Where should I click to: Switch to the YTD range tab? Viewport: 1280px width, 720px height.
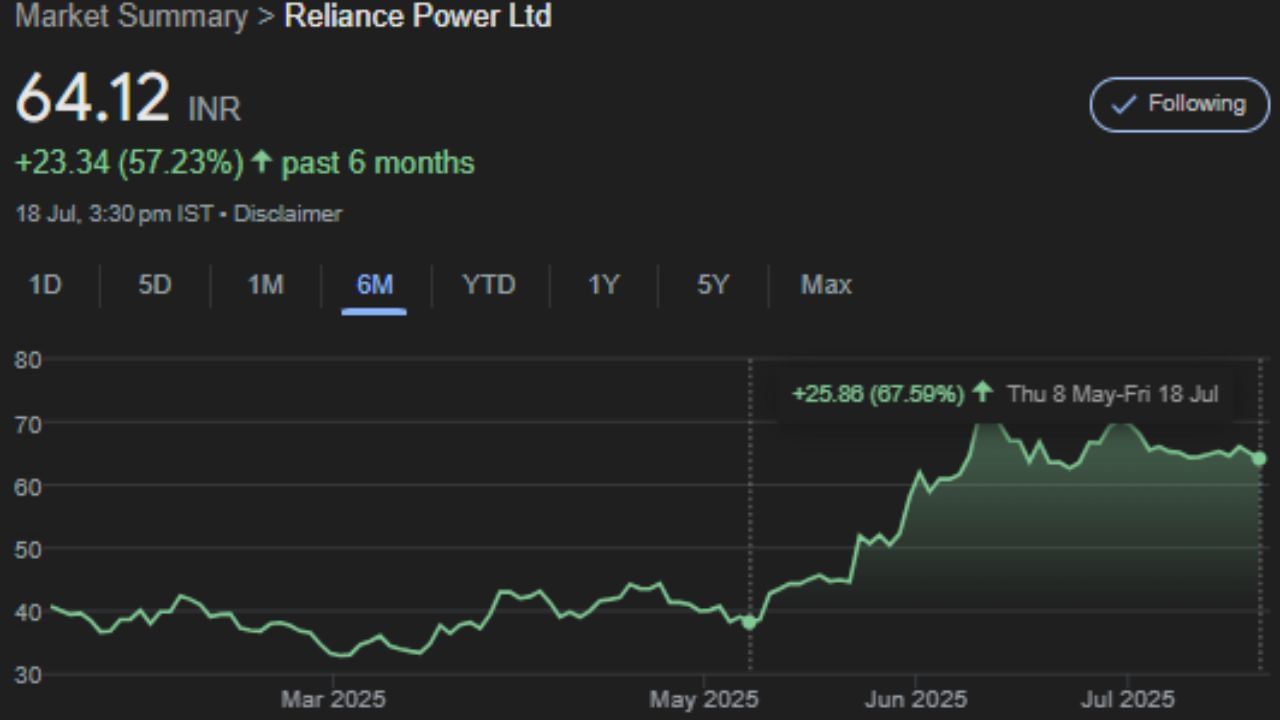(489, 285)
